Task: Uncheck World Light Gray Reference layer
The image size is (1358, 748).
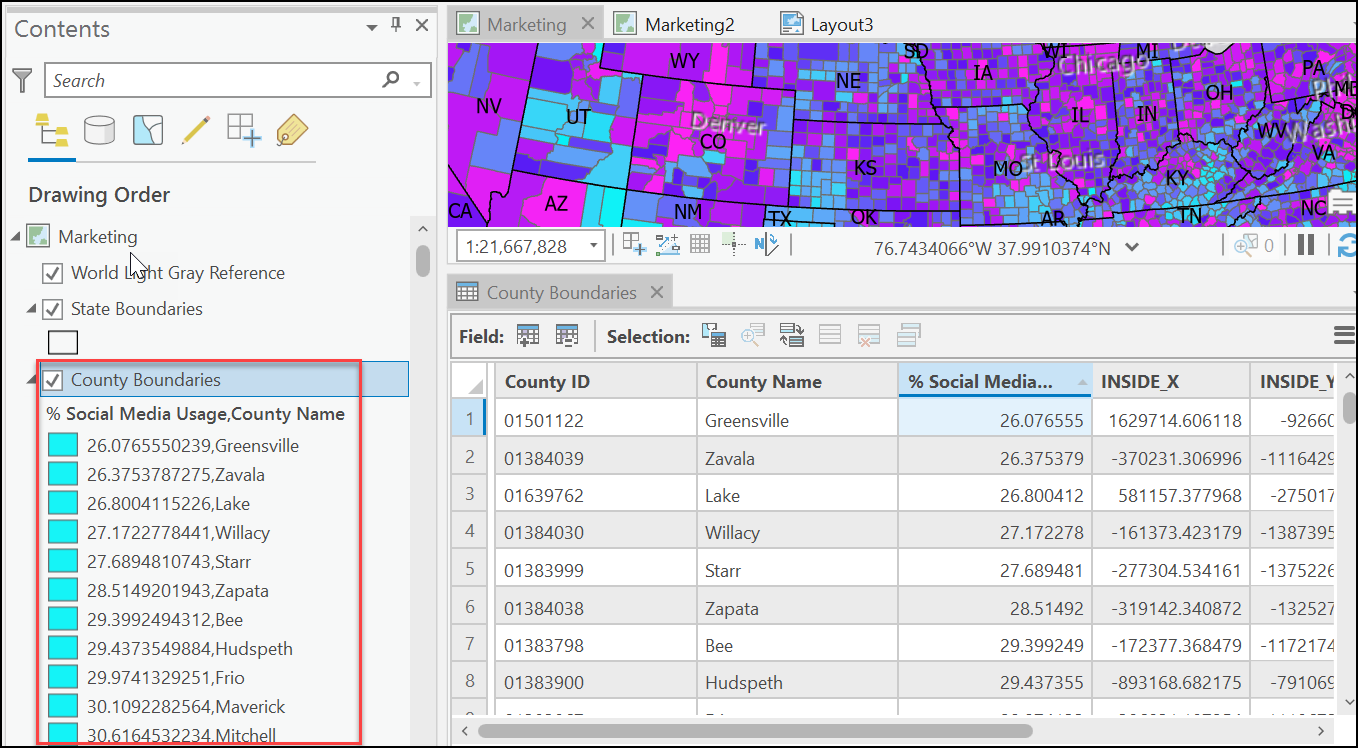Action: (x=53, y=273)
